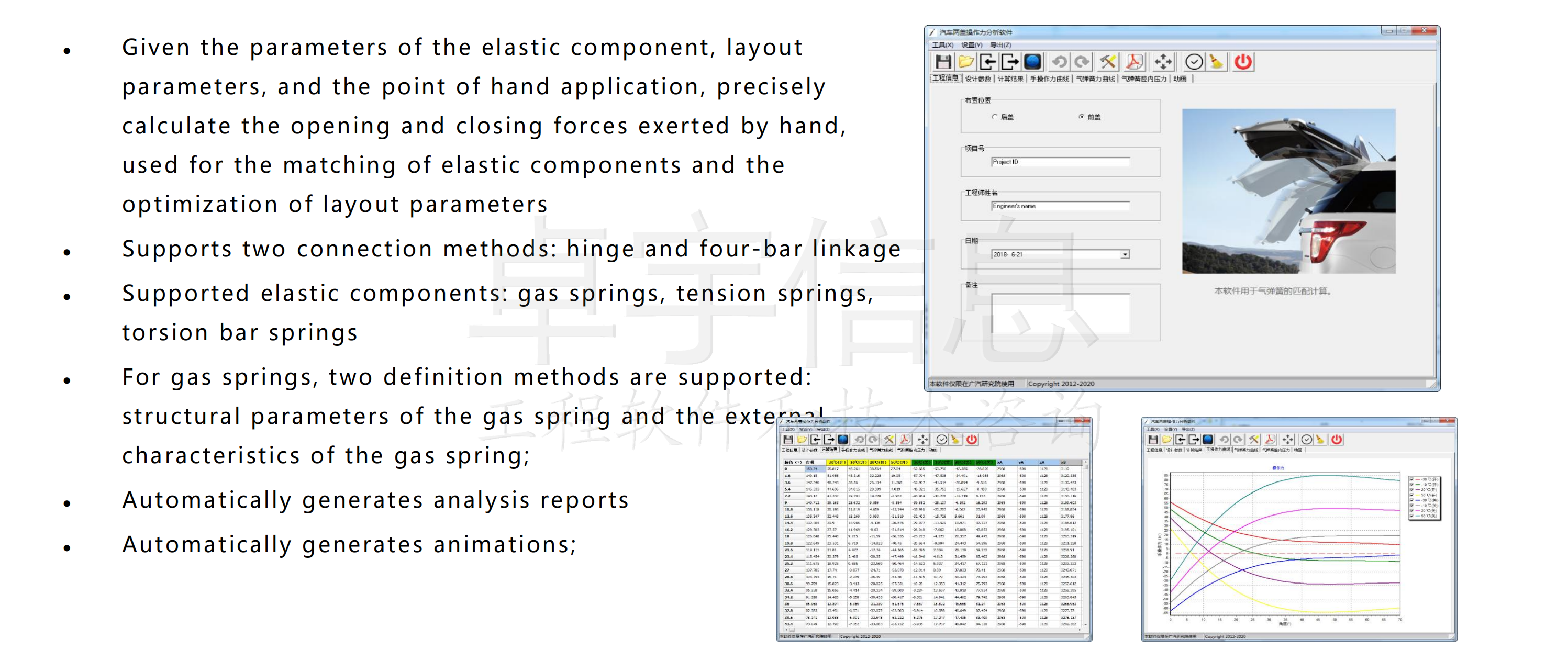Open the 设置(Y) menu in main window
The image size is (1568, 661).
click(x=972, y=45)
